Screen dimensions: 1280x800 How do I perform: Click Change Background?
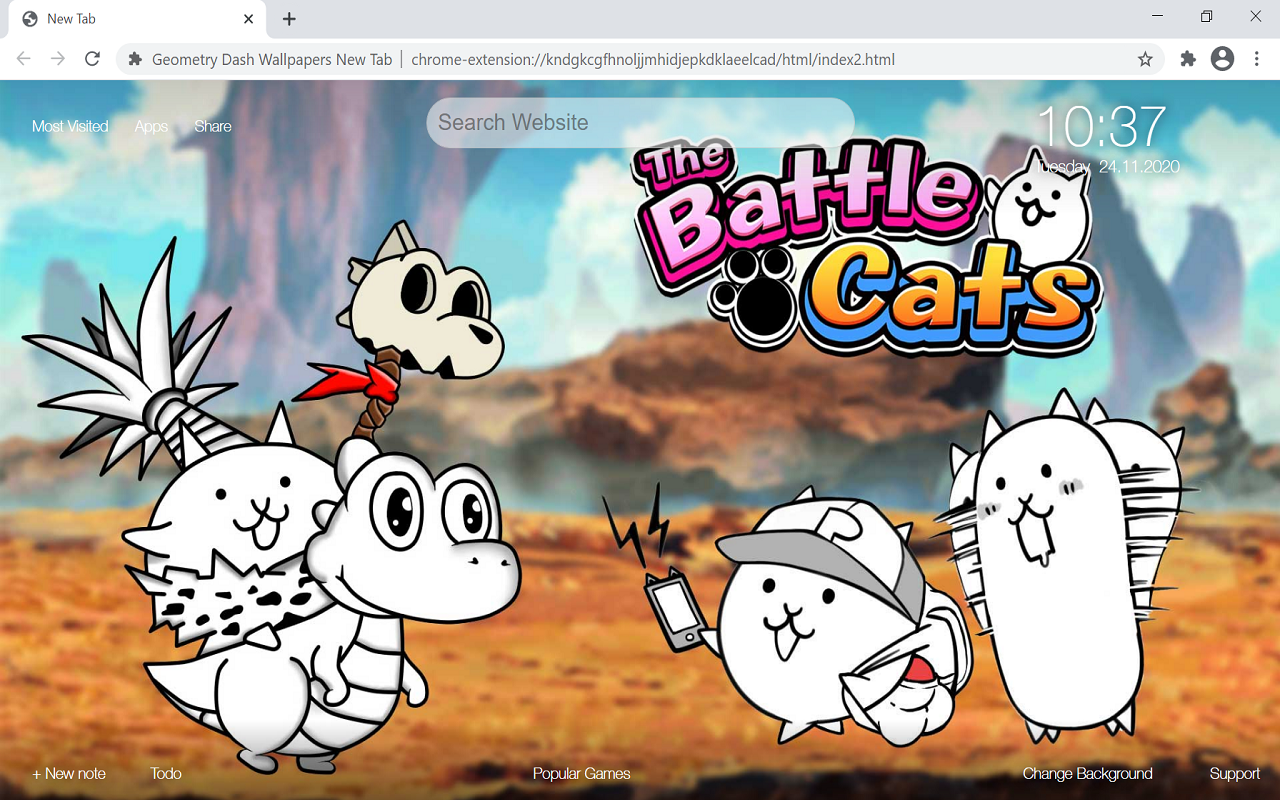coord(1087,773)
